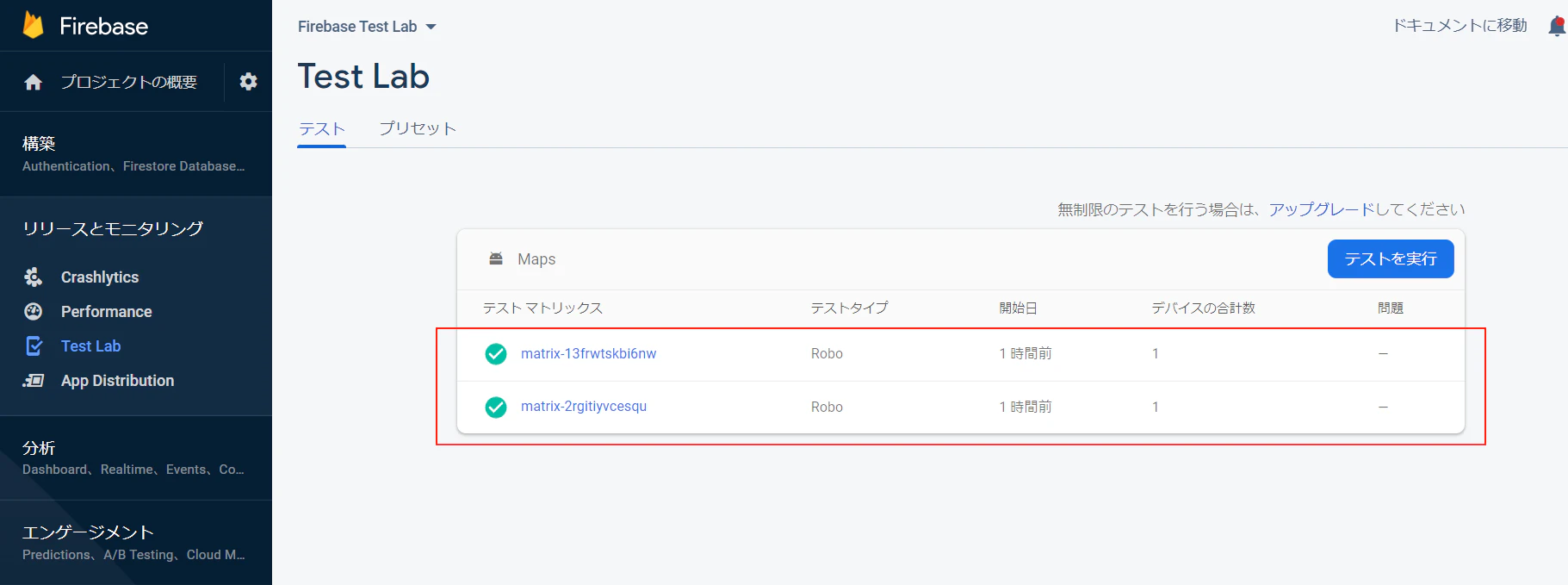This screenshot has width=1568, height=585.
Task: Expand the エンゲージメント sidebar section
Action: coord(135,543)
